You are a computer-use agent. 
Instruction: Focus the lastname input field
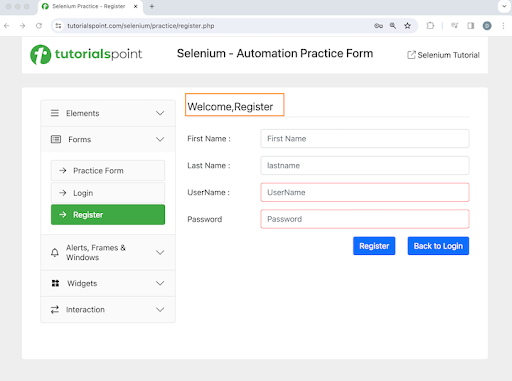coord(365,165)
